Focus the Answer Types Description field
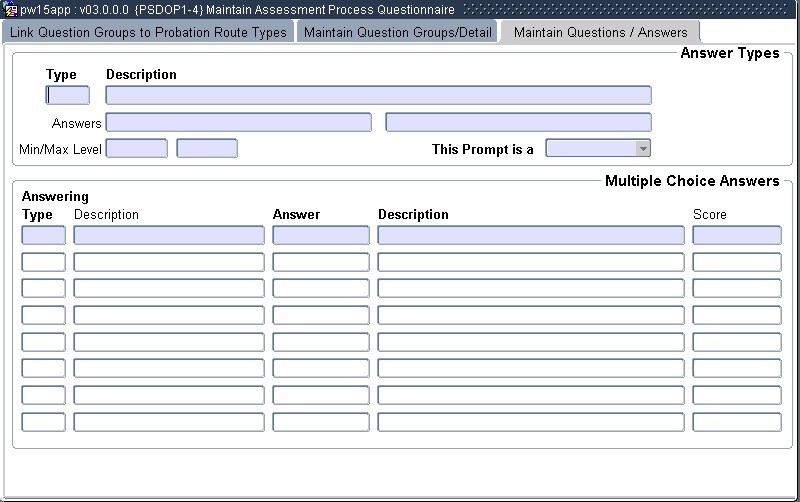 pyautogui.click(x=378, y=96)
